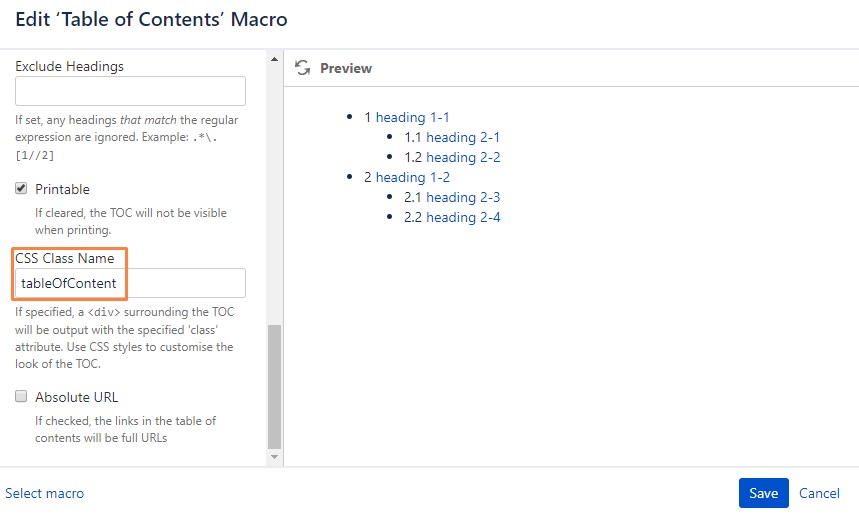
Task: Click the scrollbar down arrow in settings panel
Action: tap(274, 457)
